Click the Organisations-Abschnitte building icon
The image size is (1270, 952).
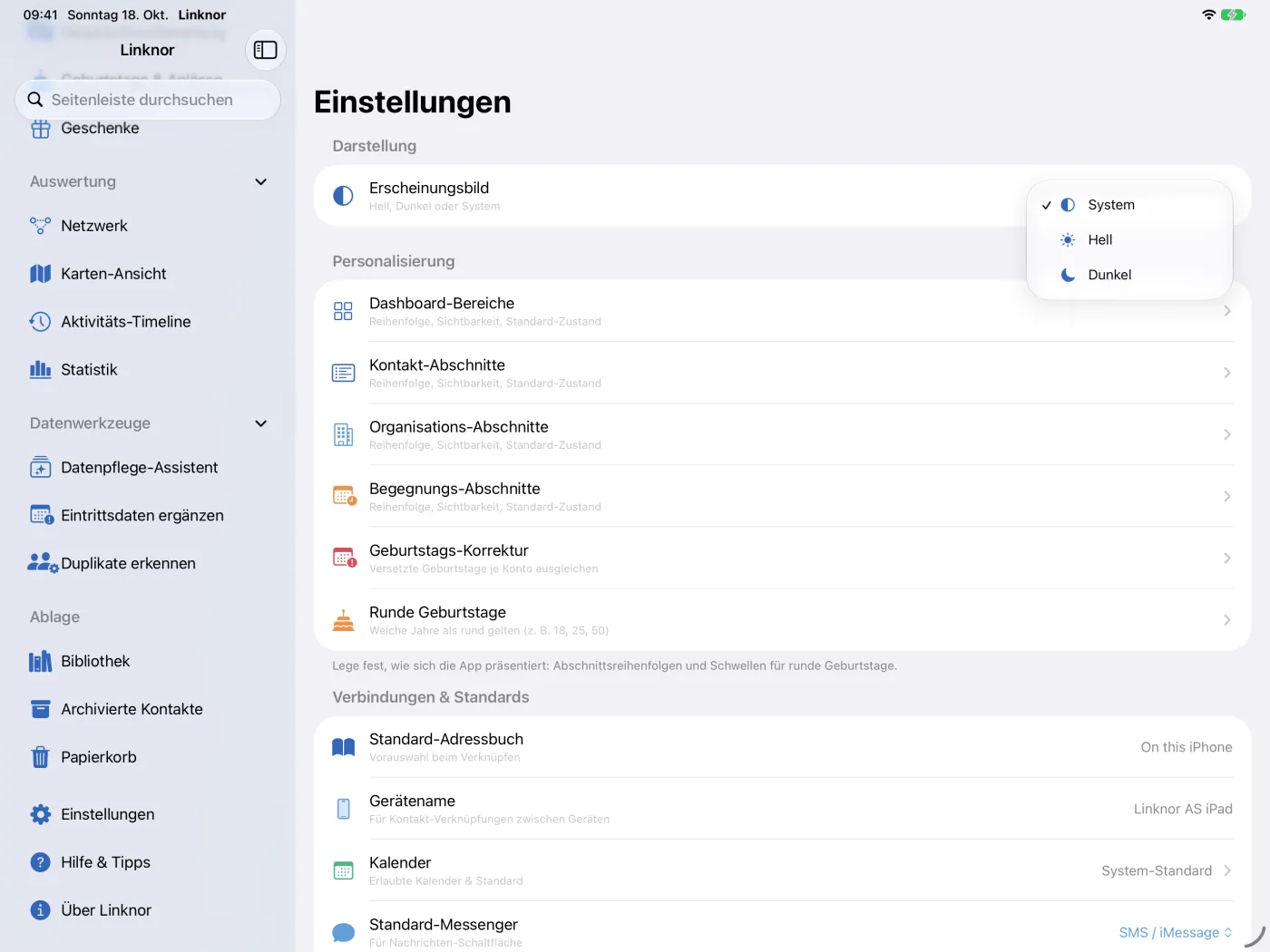click(x=343, y=434)
